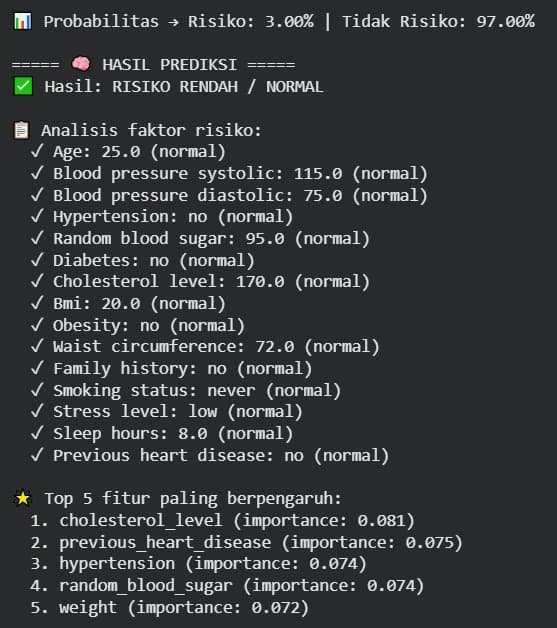Click the Risiko 3.00% probability text
Image resolution: width=557 pixels, height=628 pixels.
point(251,21)
